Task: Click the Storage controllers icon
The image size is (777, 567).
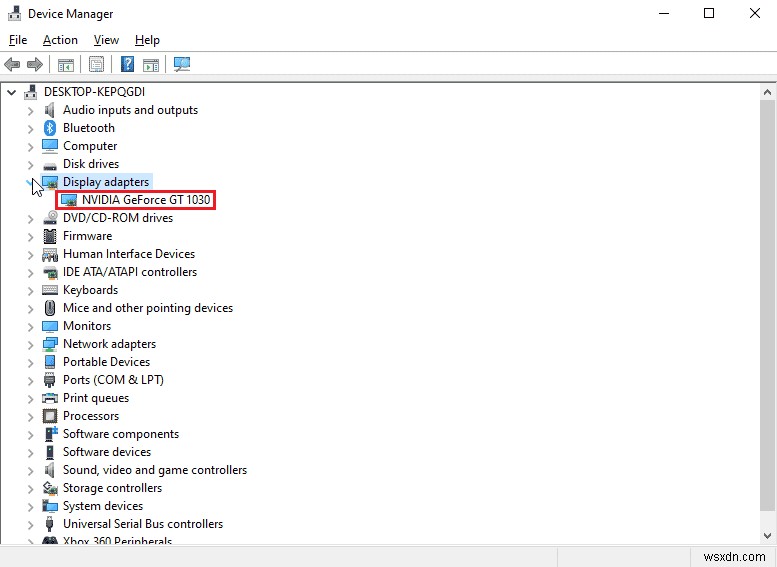Action: pyautogui.click(x=50, y=488)
